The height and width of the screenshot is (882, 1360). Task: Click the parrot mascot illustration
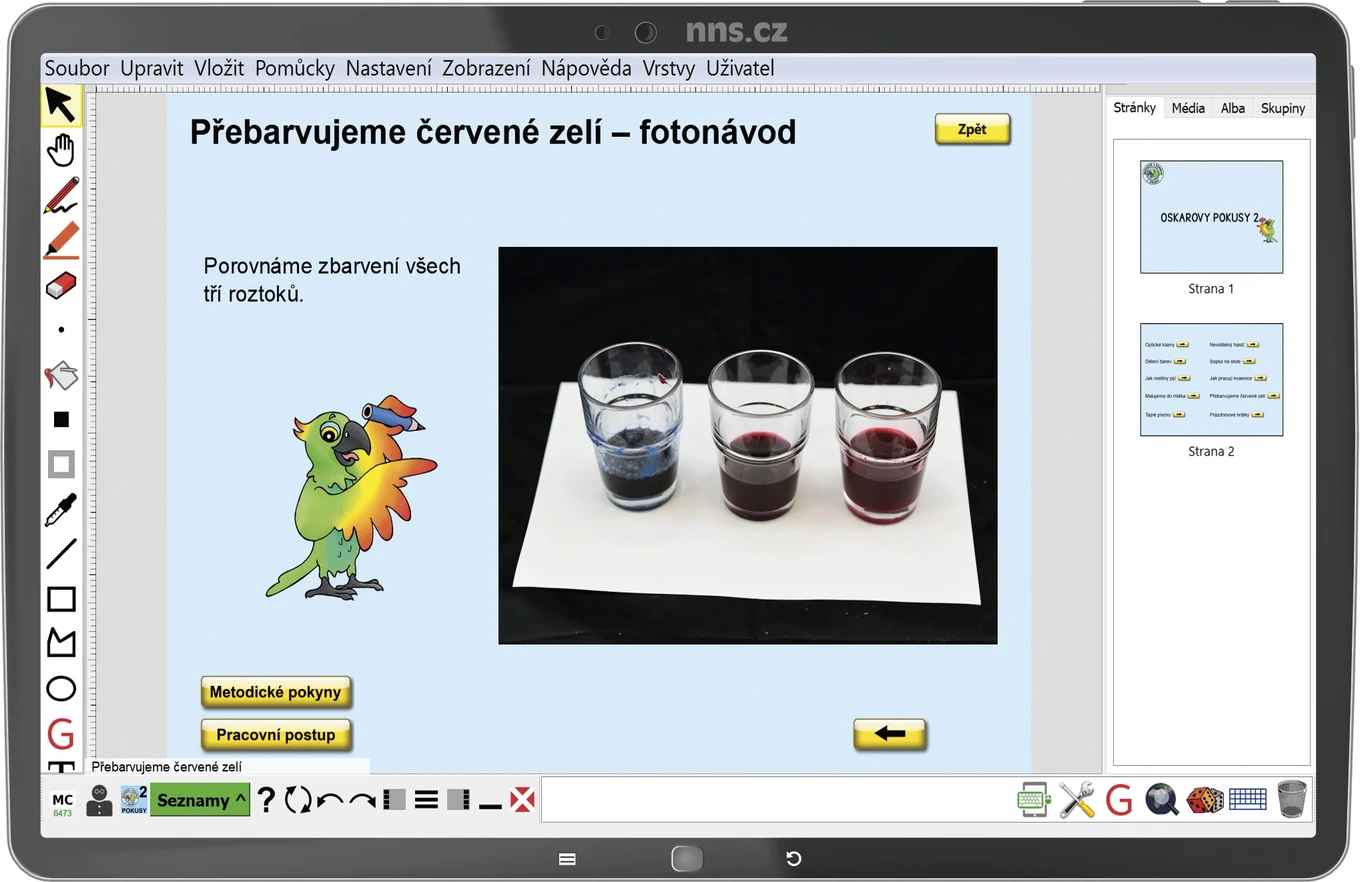351,497
